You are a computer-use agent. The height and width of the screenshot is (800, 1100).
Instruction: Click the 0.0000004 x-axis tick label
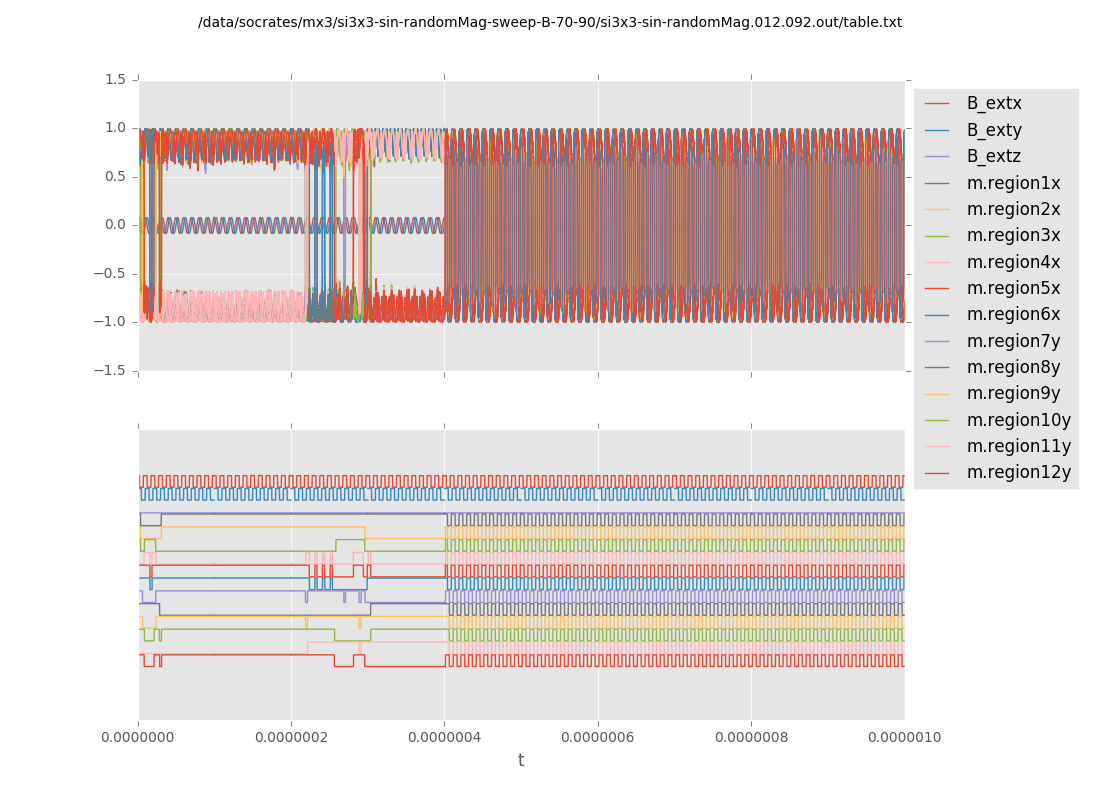(x=445, y=737)
